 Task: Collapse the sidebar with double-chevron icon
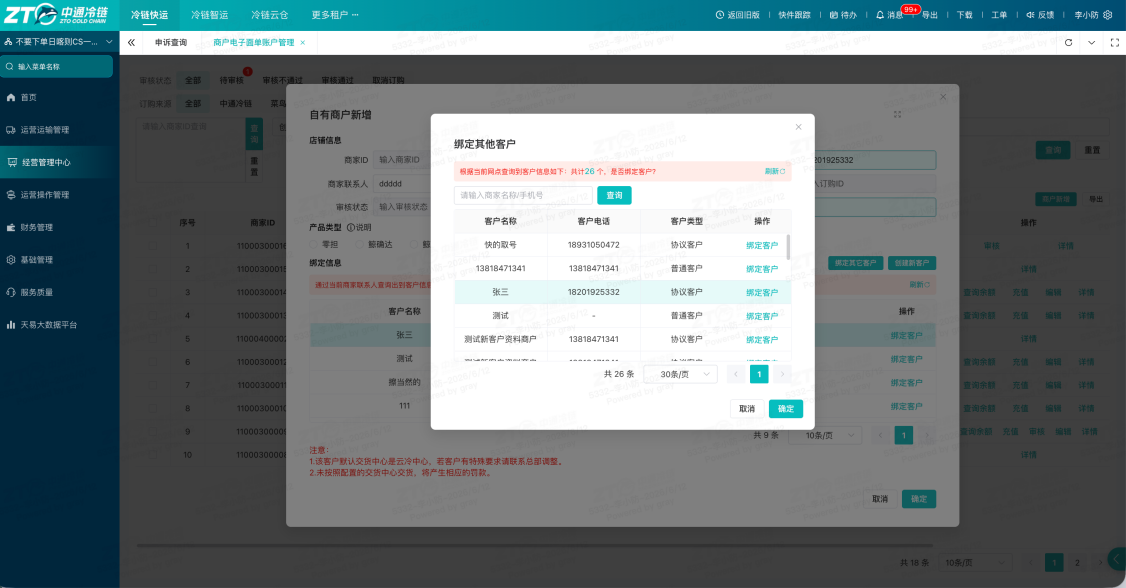(131, 42)
